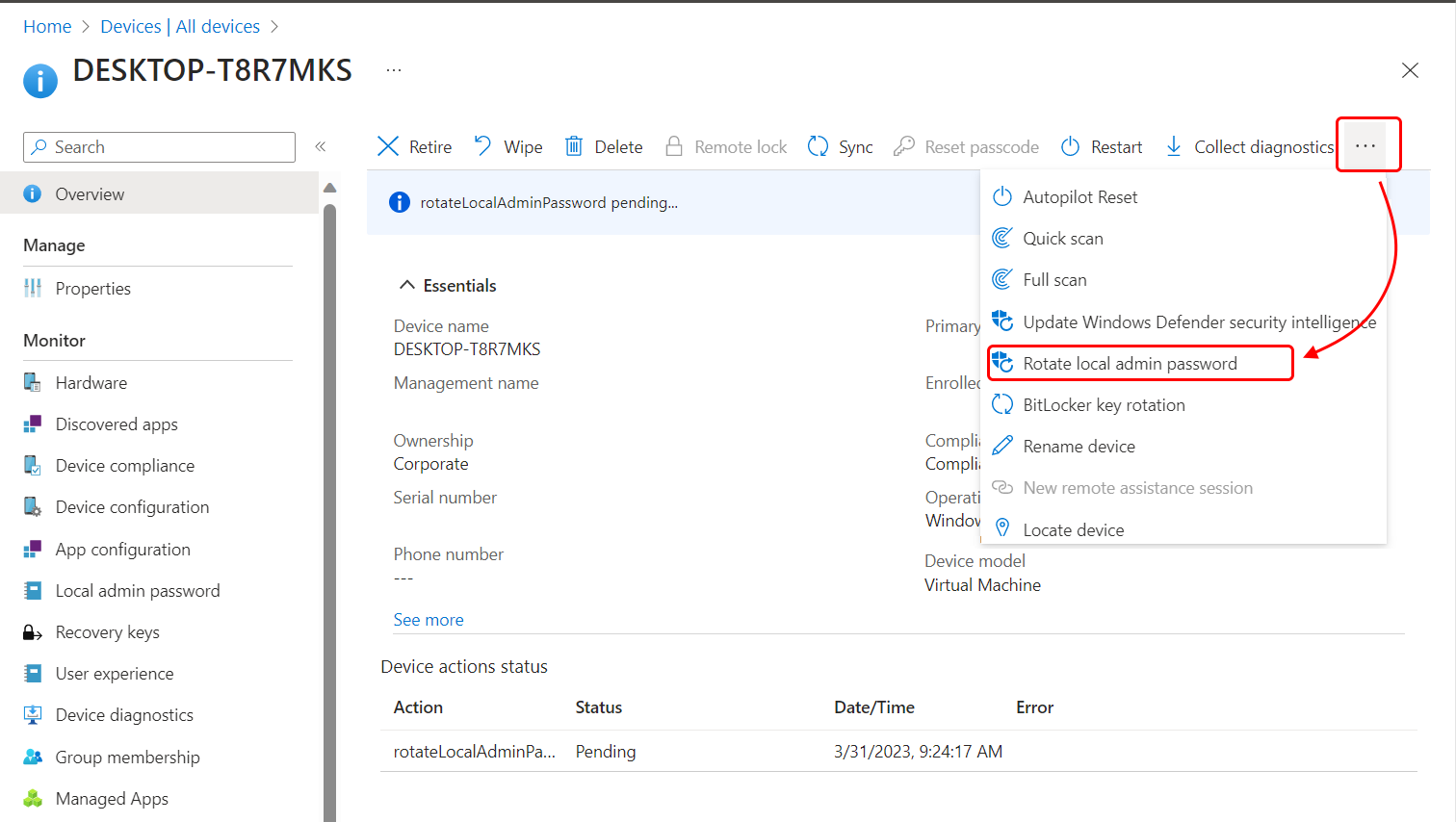
Task: Click the Local admin password sidebar icon
Action: (x=33, y=590)
